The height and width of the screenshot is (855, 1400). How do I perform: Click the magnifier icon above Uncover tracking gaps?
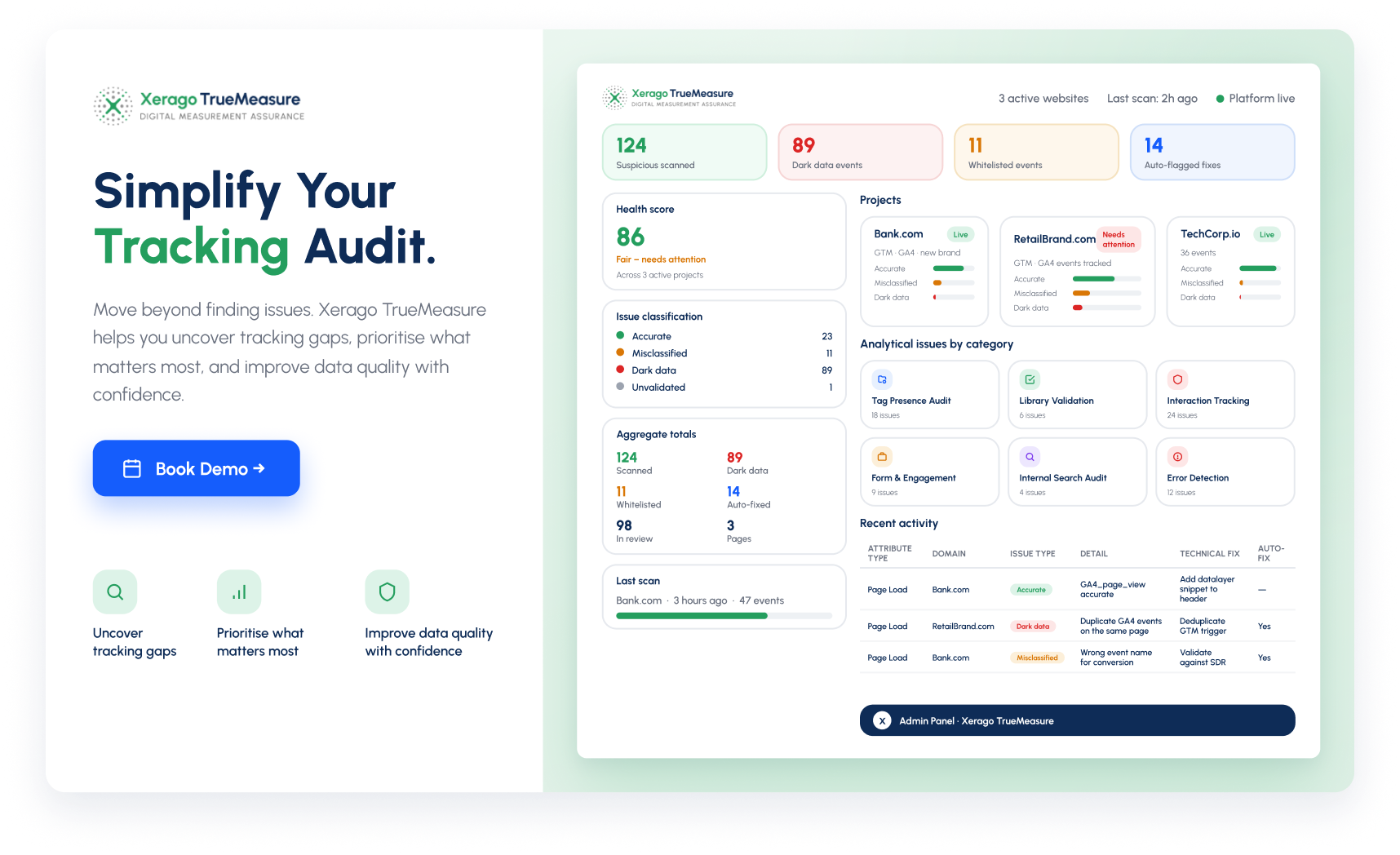[x=115, y=591]
